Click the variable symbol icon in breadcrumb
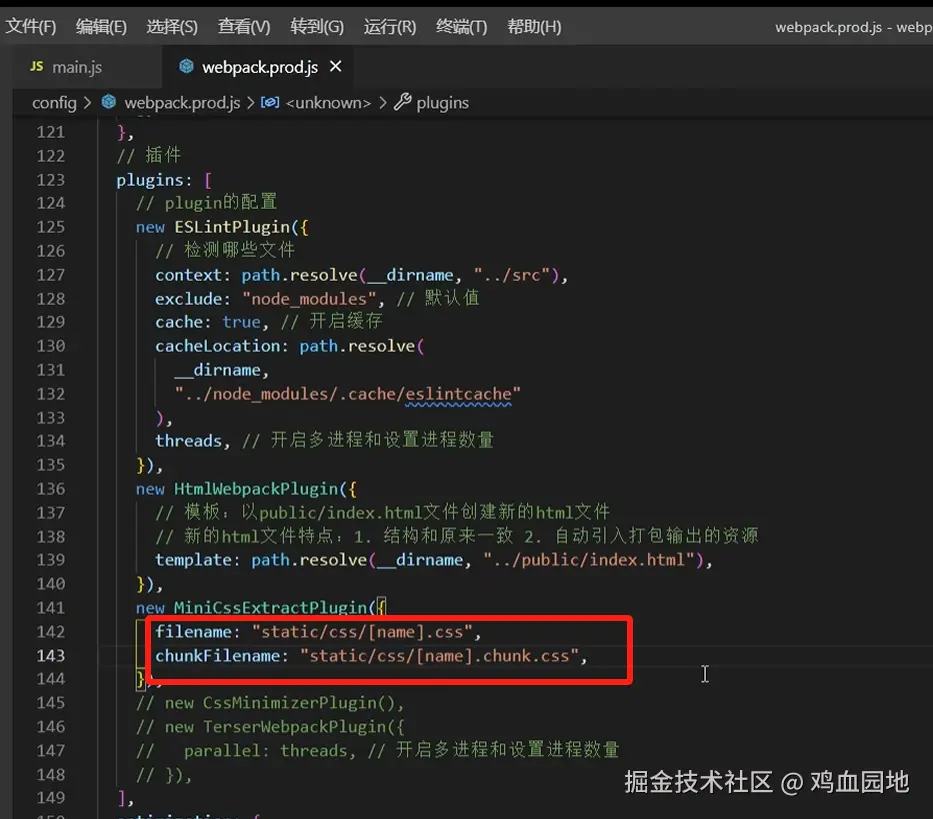Image resolution: width=933 pixels, height=819 pixels. coord(270,102)
